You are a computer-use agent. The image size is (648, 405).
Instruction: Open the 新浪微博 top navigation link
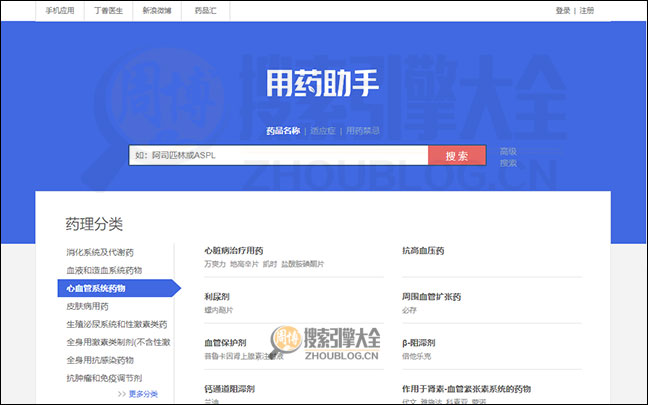pyautogui.click(x=157, y=11)
